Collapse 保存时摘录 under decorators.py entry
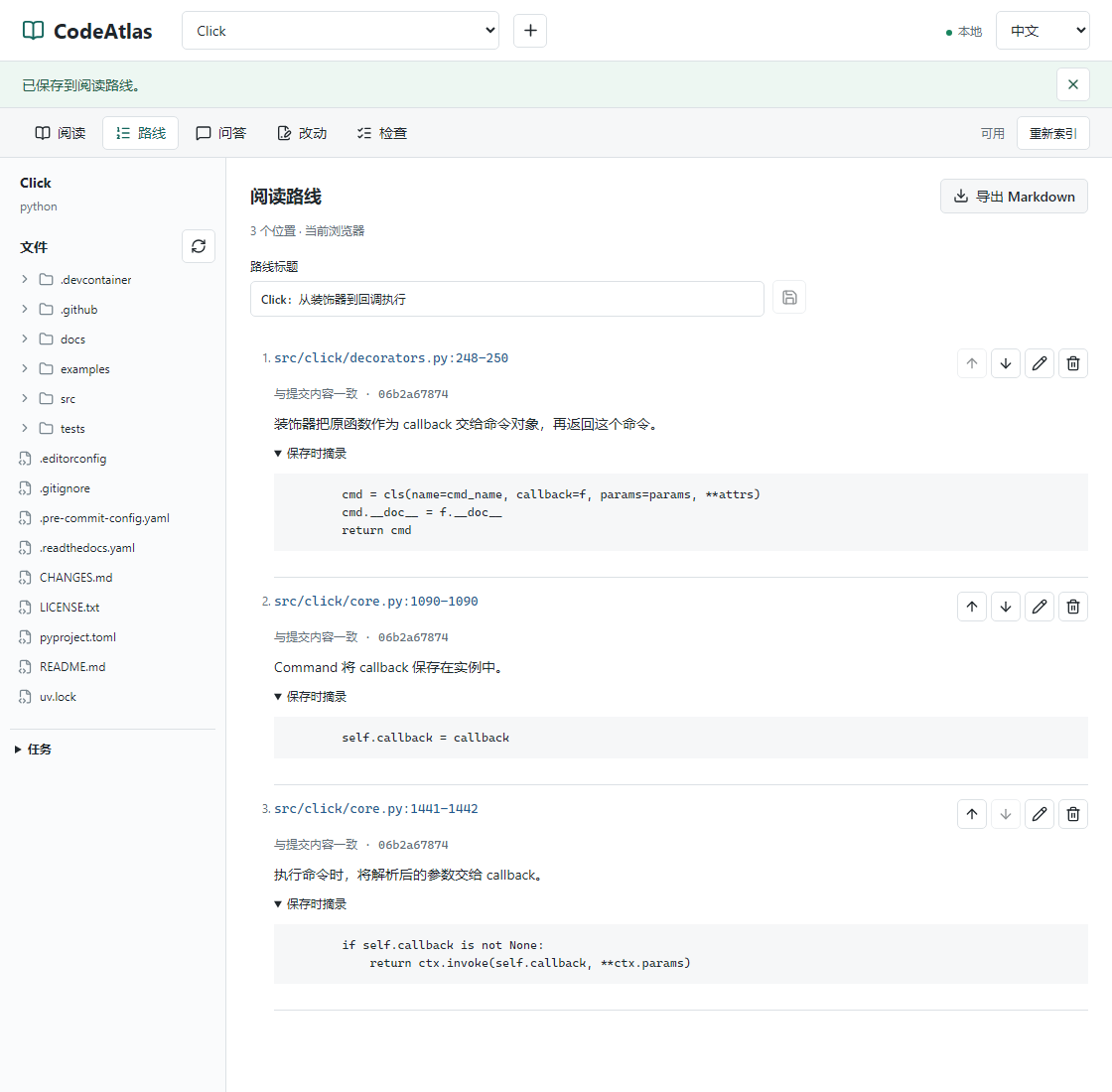The width and height of the screenshot is (1112, 1092). (x=311, y=453)
